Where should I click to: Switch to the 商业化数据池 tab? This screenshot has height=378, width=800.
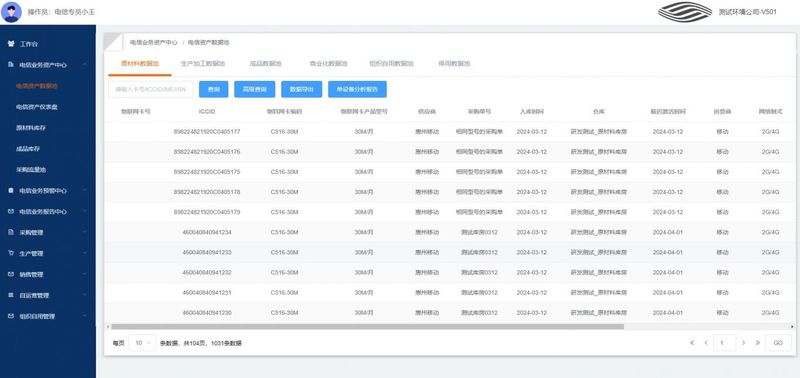329,64
